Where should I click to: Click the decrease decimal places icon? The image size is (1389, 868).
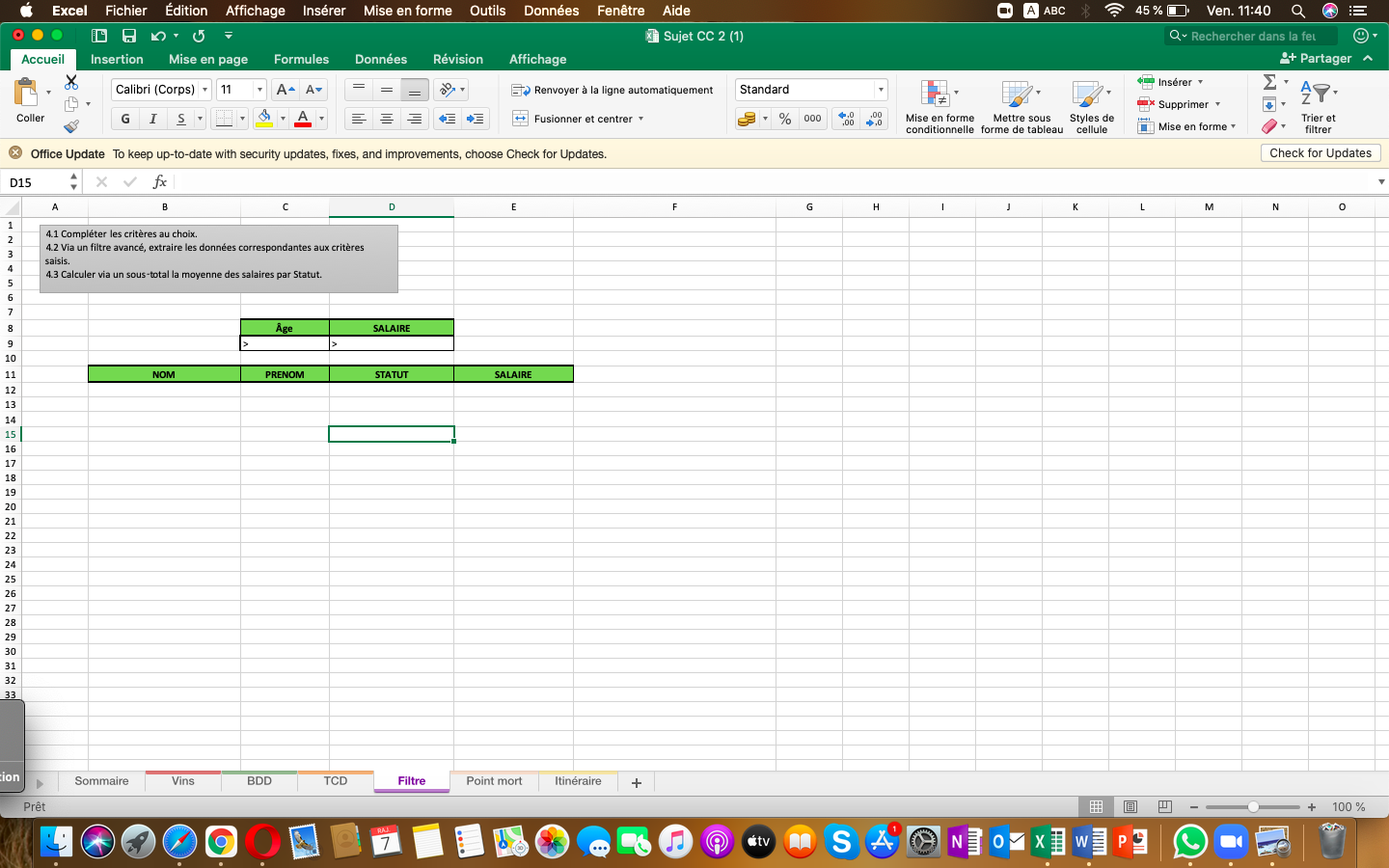coord(875,119)
